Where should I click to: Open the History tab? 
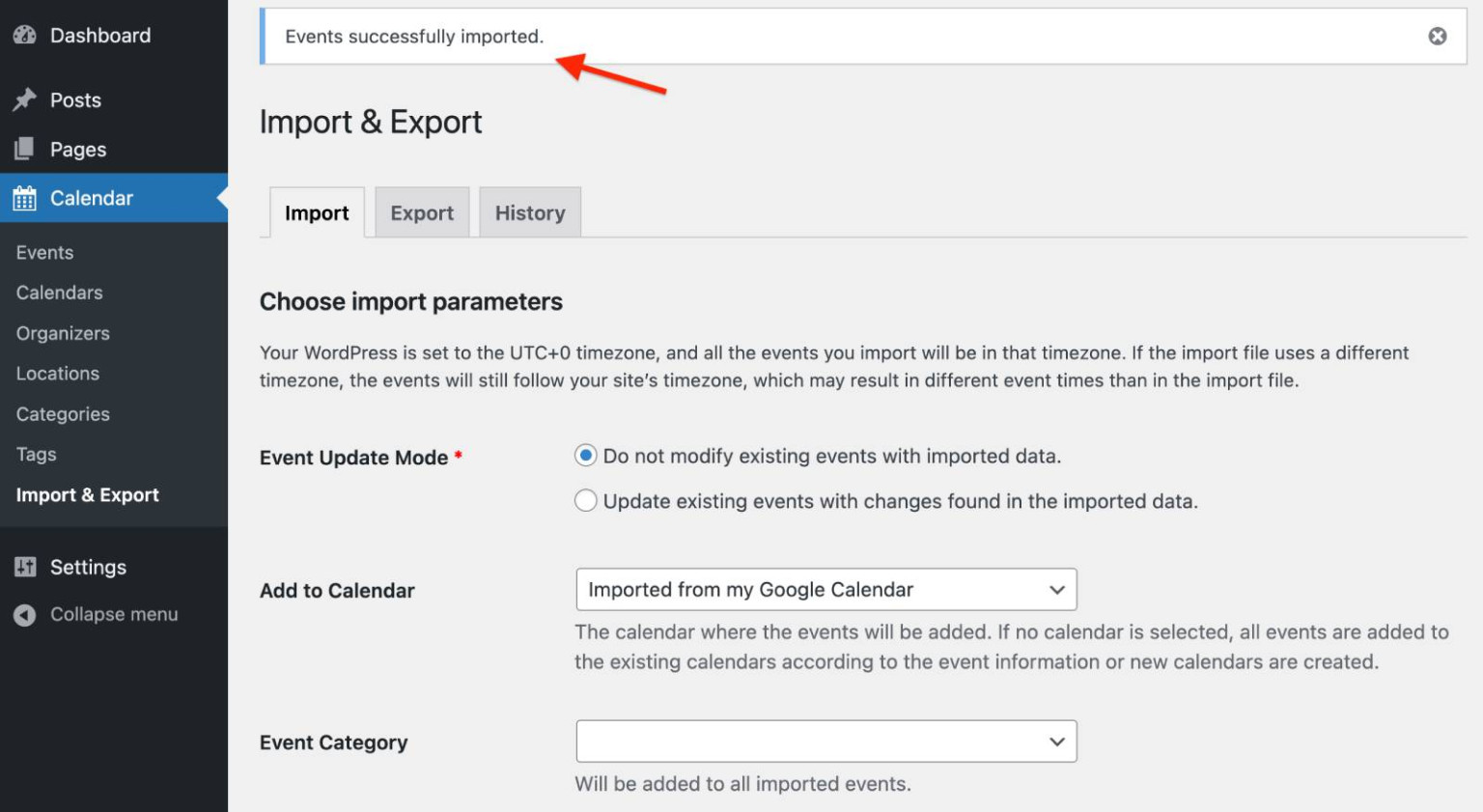click(529, 212)
